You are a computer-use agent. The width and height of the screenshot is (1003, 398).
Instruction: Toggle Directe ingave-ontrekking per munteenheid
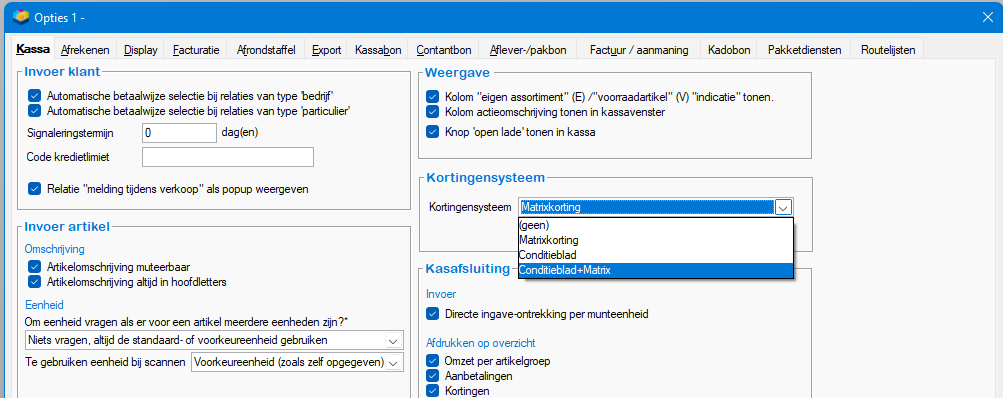pos(432,314)
